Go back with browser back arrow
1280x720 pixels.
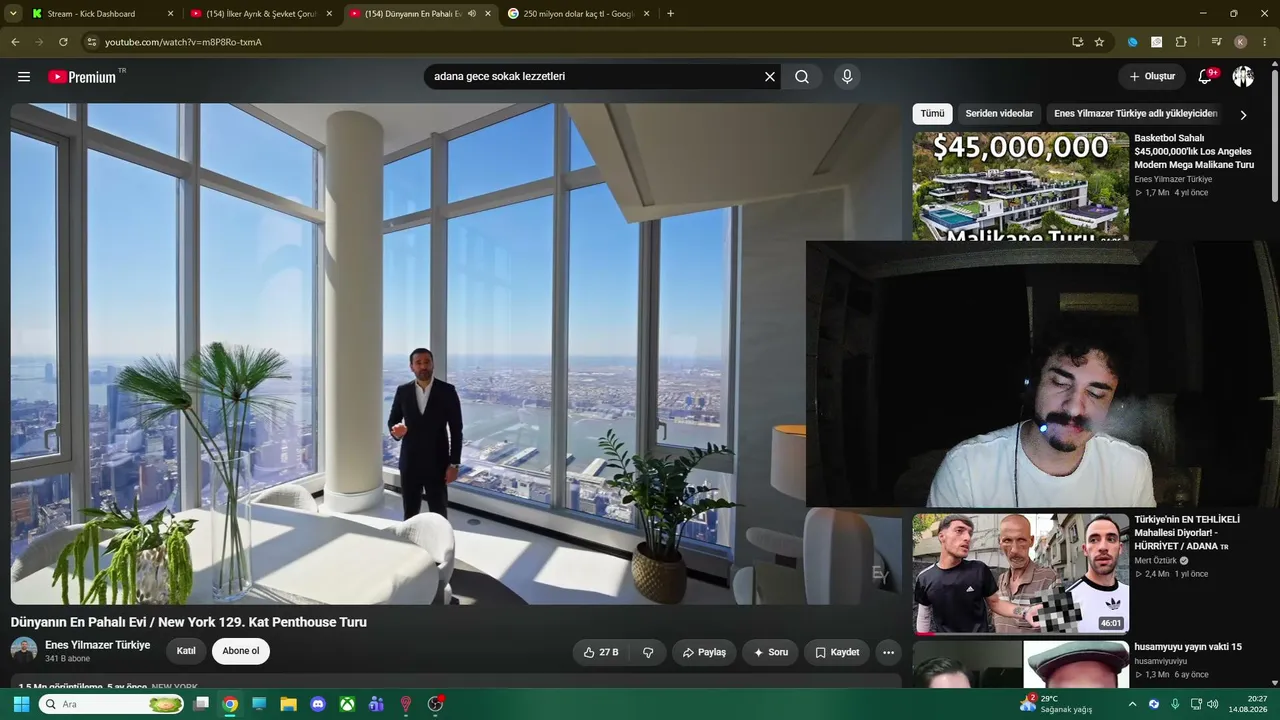15,42
